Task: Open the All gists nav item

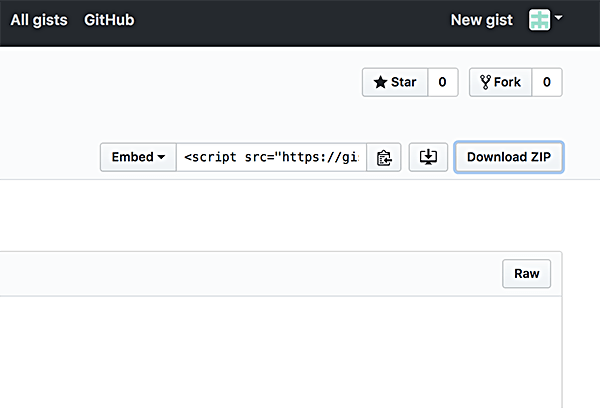Action: (40, 20)
